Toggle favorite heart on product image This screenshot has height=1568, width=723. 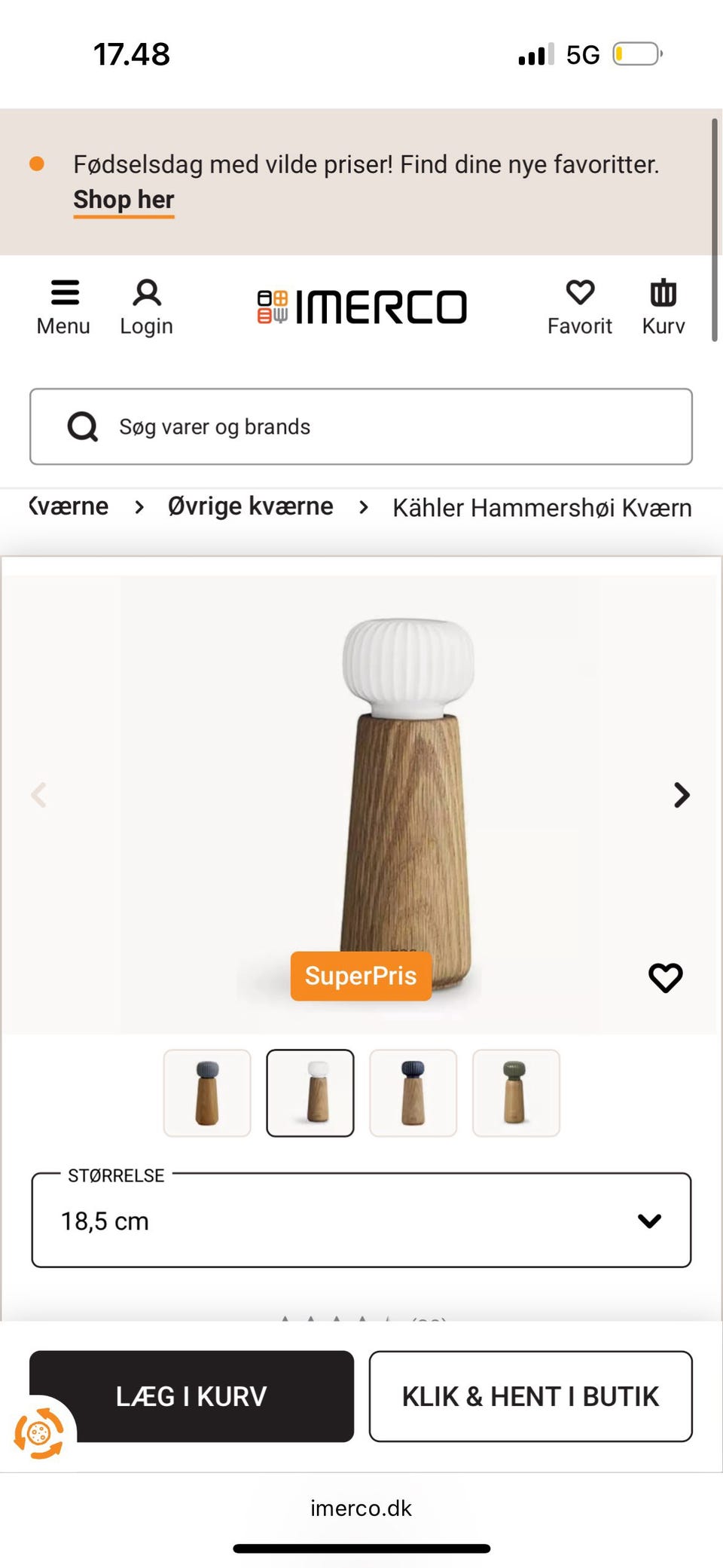(666, 978)
